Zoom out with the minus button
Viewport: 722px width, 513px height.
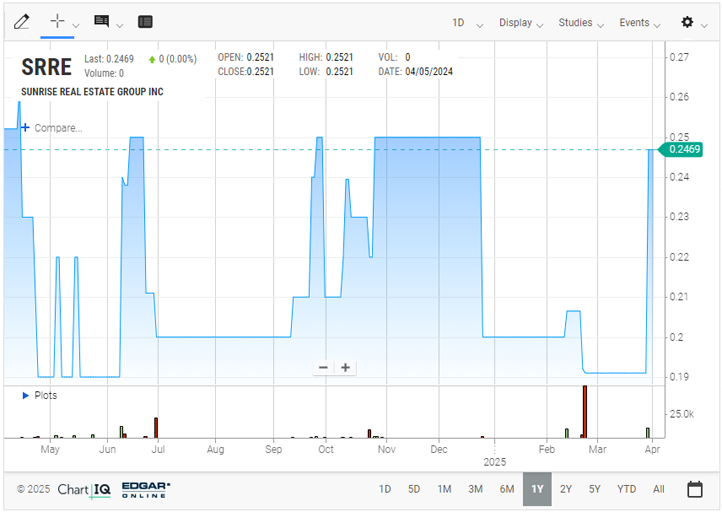coord(323,367)
